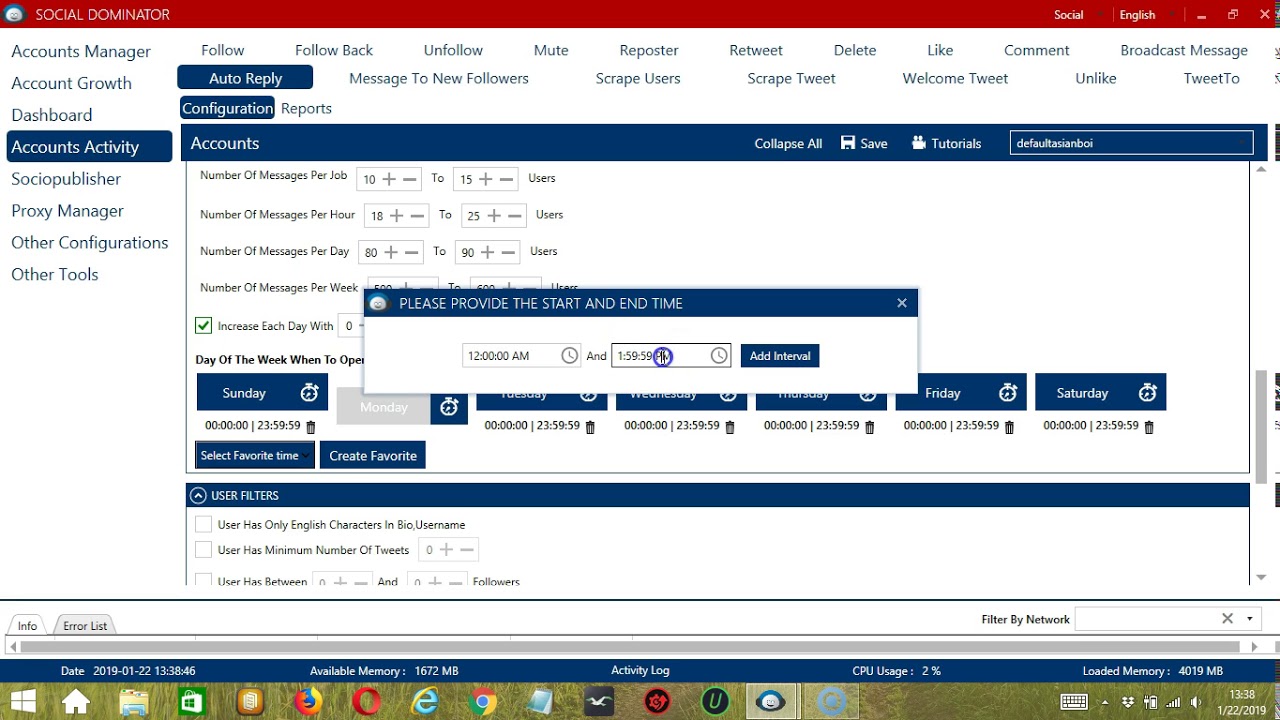Open File Explorer from taskbar
The image size is (1280, 720).
(133, 702)
